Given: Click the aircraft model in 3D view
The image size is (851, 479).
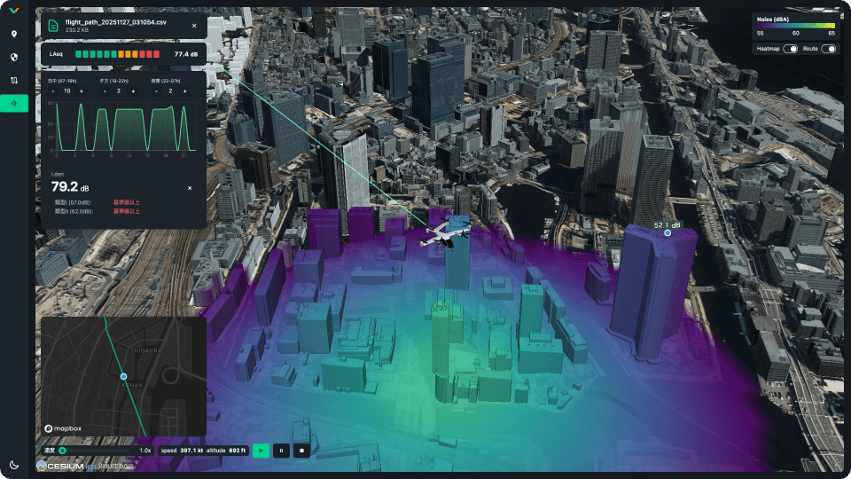Looking at the screenshot, I should point(444,236).
